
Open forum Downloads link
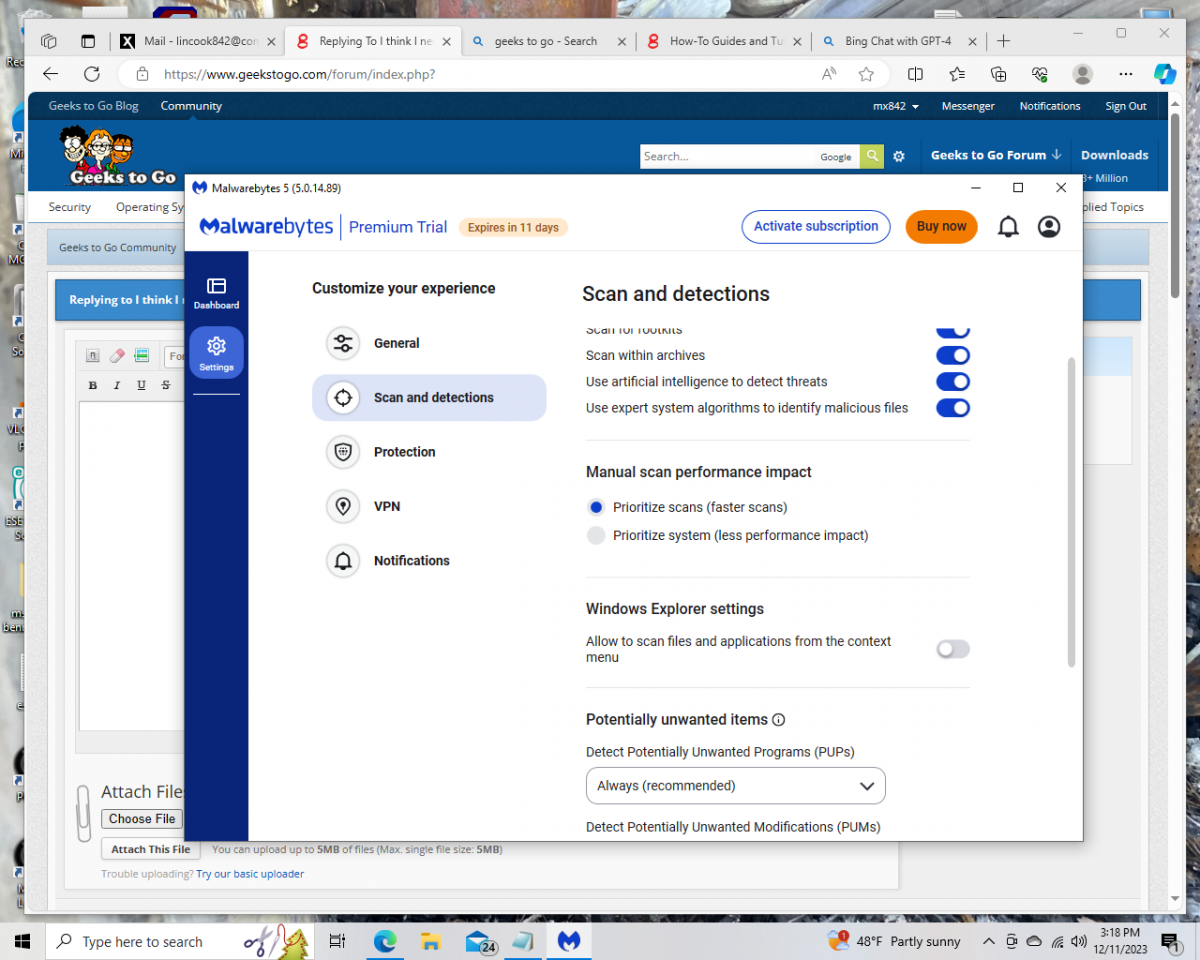(1114, 155)
